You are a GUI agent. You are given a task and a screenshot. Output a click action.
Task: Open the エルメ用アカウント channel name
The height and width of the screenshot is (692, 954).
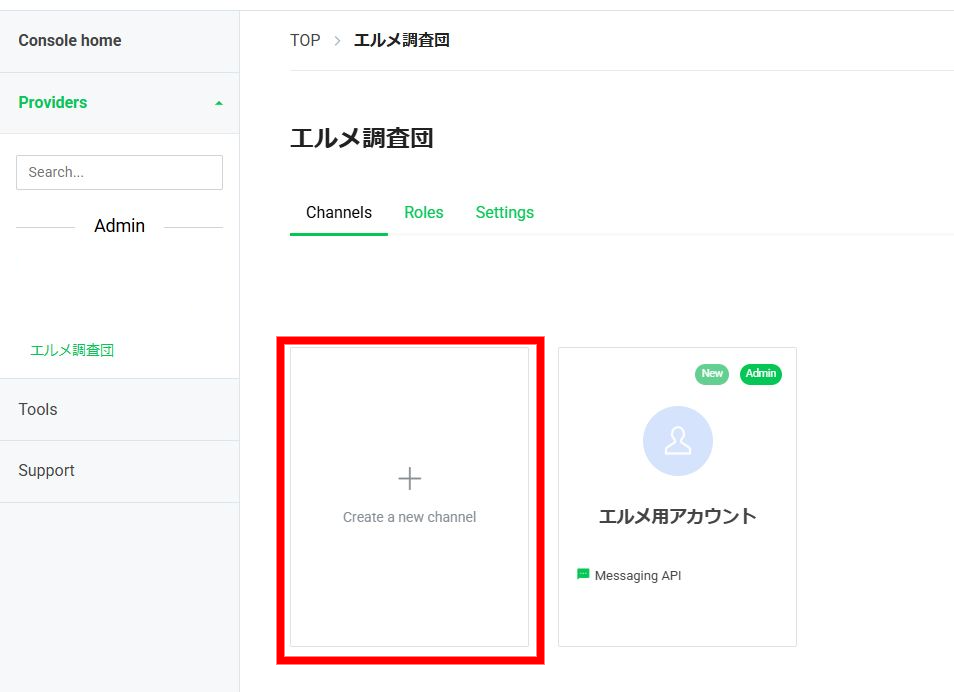(677, 516)
